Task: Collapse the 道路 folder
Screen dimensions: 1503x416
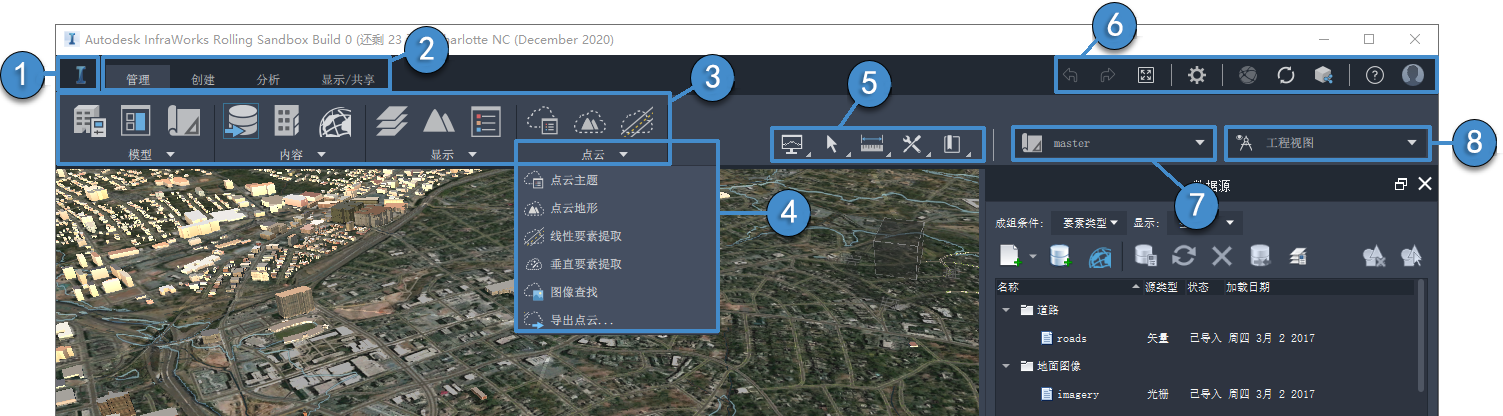Action: (1006, 310)
